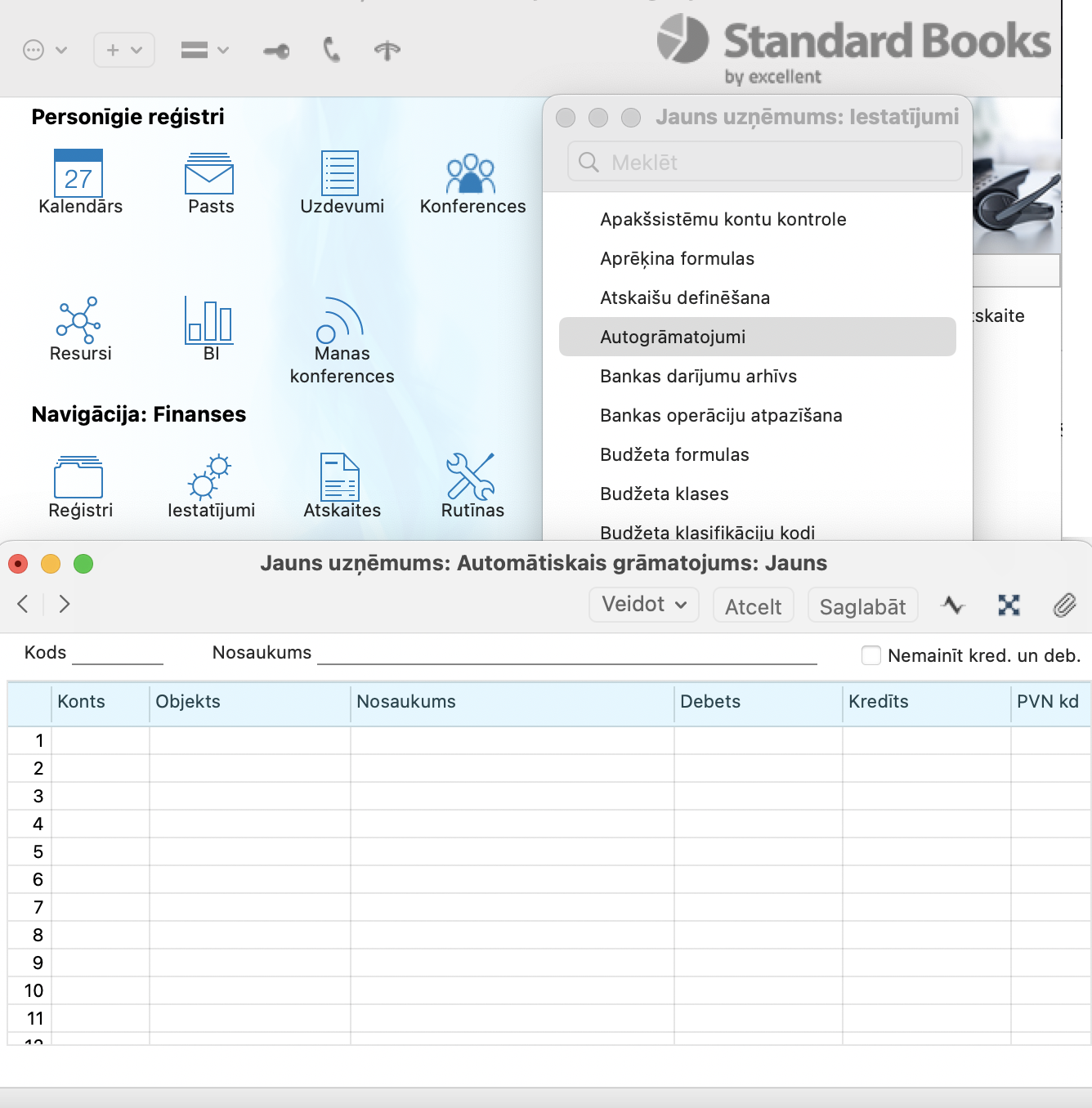Expand the Veidot dropdown
This screenshot has width=1092, height=1108.
(643, 605)
